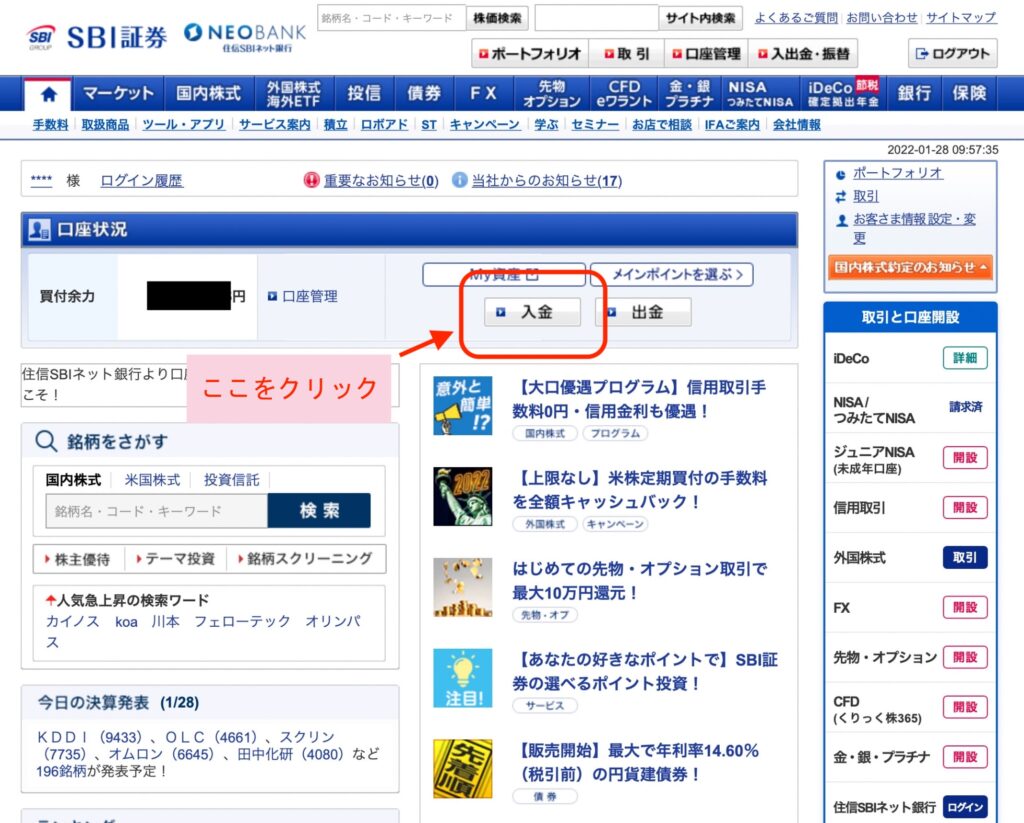The image size is (1024, 823).
Task: Click the 出金 withdrawal button
Action: [x=643, y=312]
